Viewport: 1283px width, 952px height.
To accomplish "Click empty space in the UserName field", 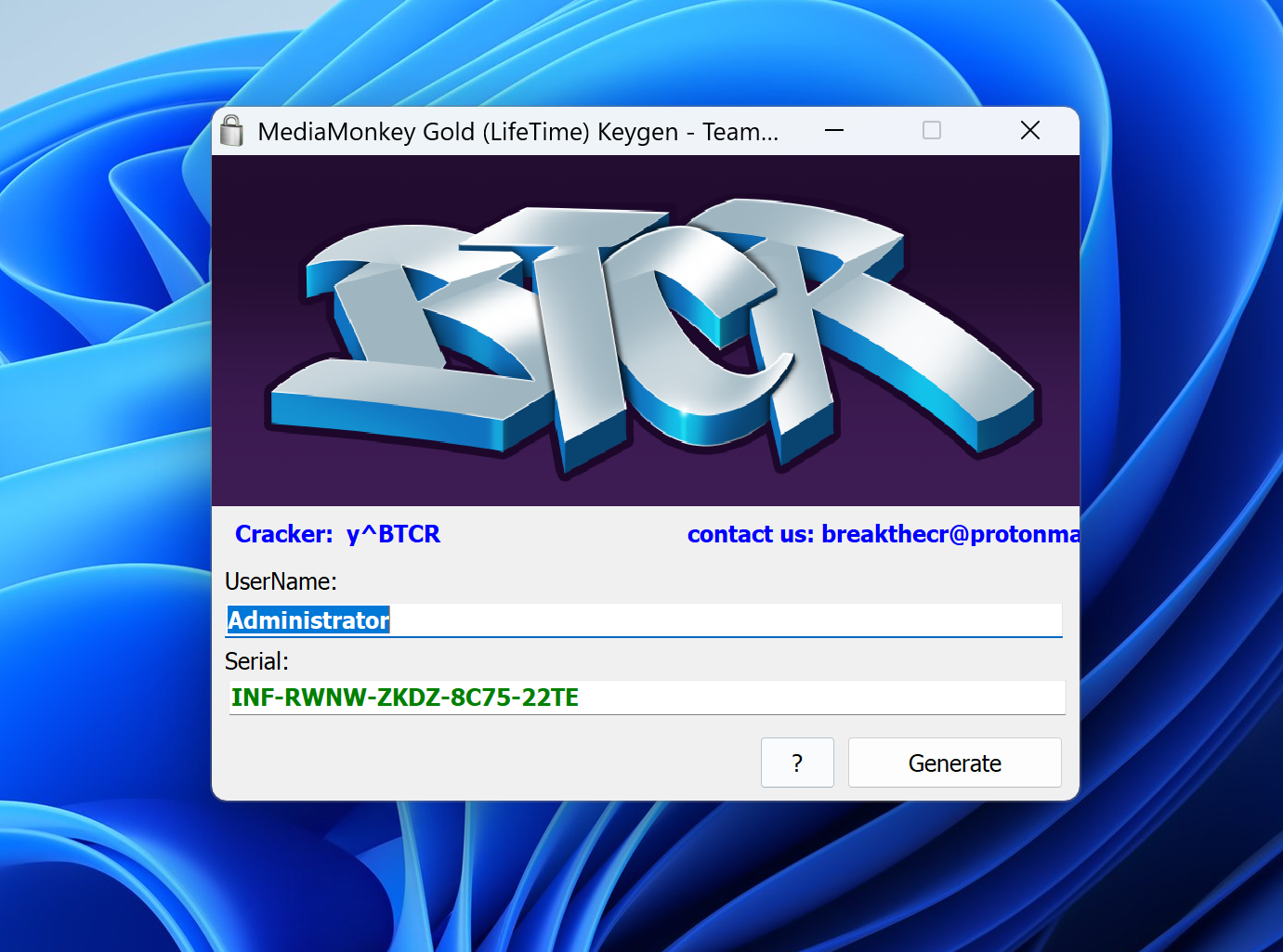I will 725,620.
